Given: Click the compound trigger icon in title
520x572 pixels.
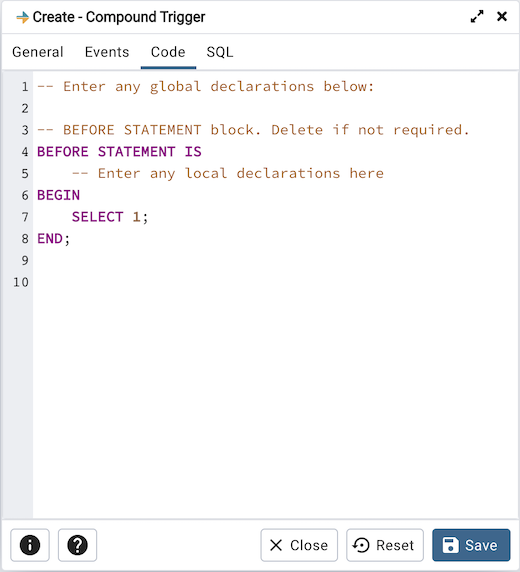Looking at the screenshot, I should (x=23, y=17).
